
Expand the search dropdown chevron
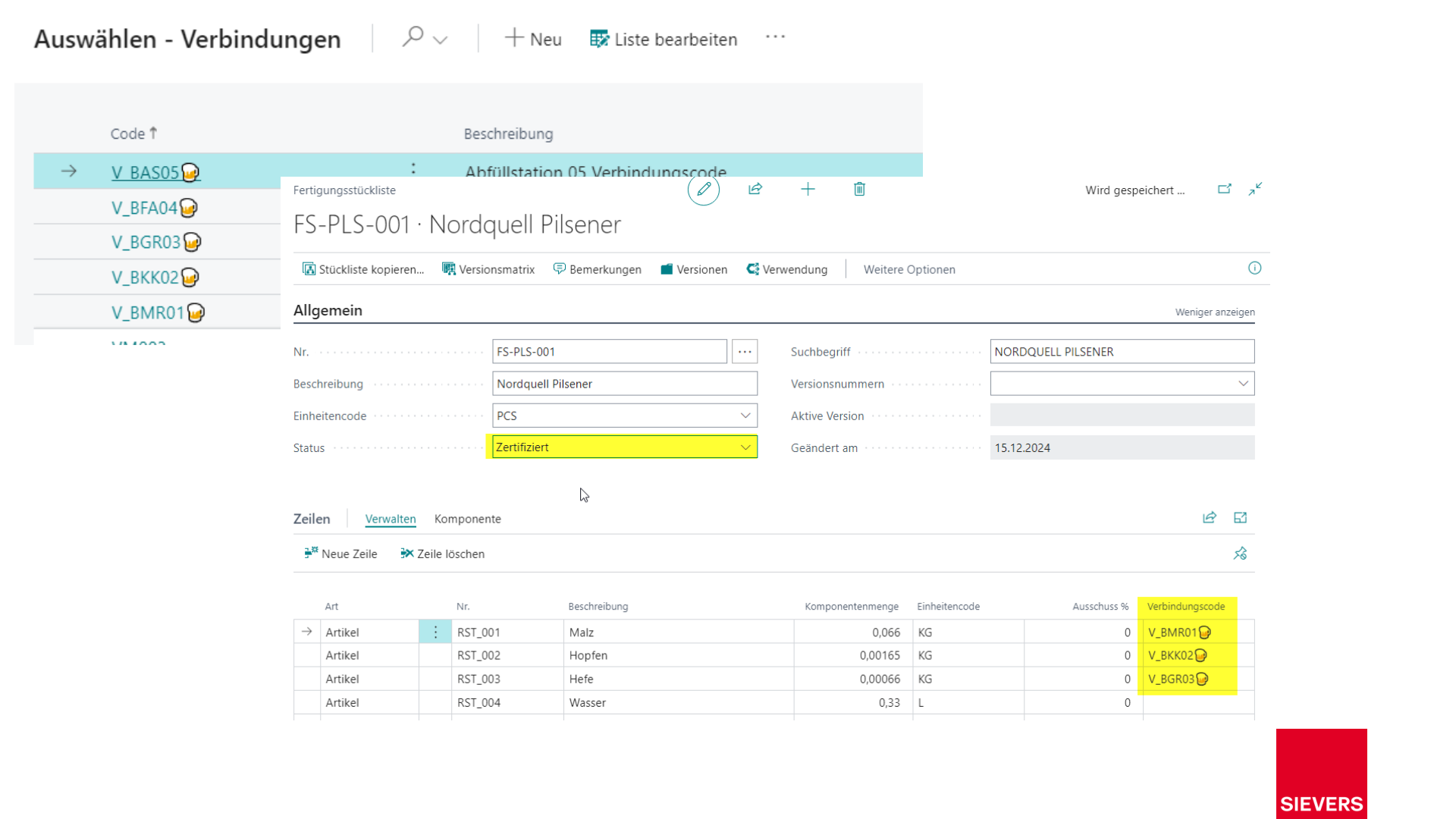[441, 39]
